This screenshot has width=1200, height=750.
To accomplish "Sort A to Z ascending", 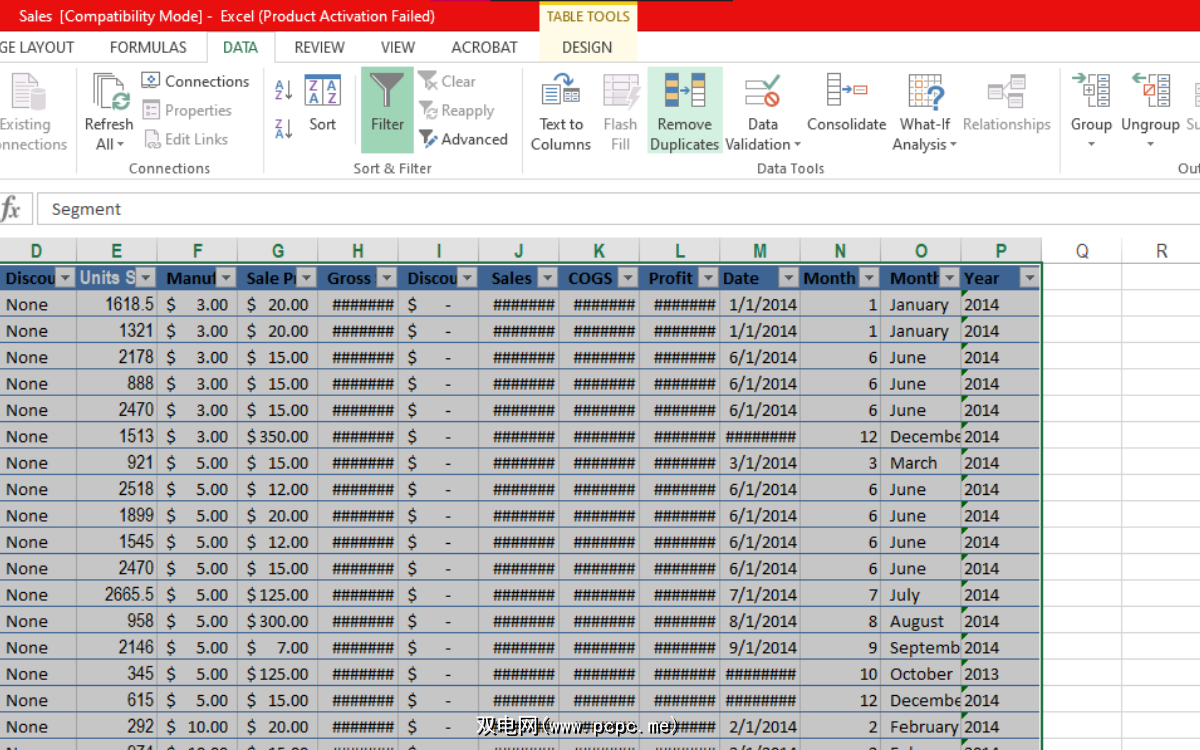I will click(284, 90).
